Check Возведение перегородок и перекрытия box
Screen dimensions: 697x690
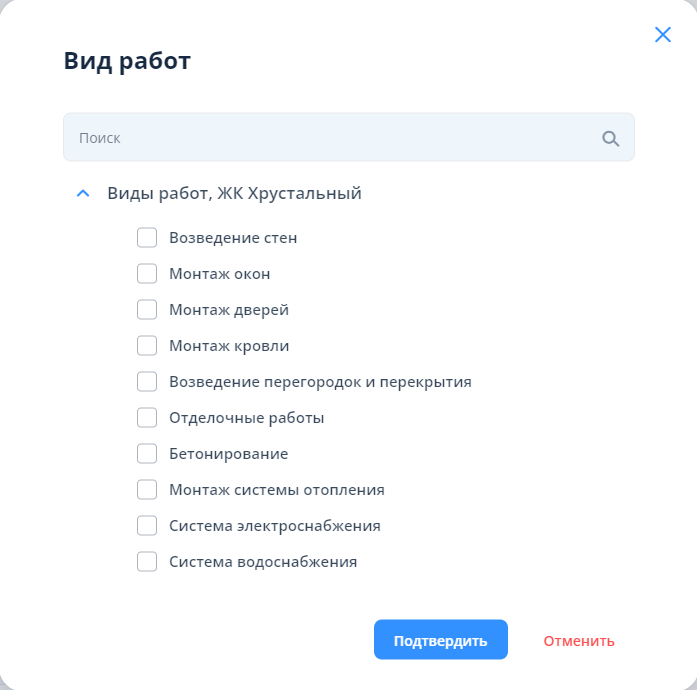pos(147,382)
